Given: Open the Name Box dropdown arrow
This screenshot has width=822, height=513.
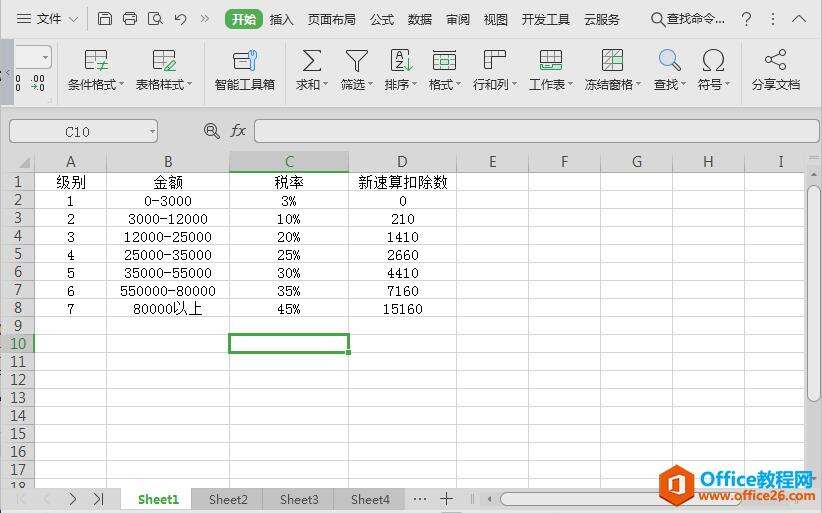Looking at the screenshot, I should click(151, 131).
